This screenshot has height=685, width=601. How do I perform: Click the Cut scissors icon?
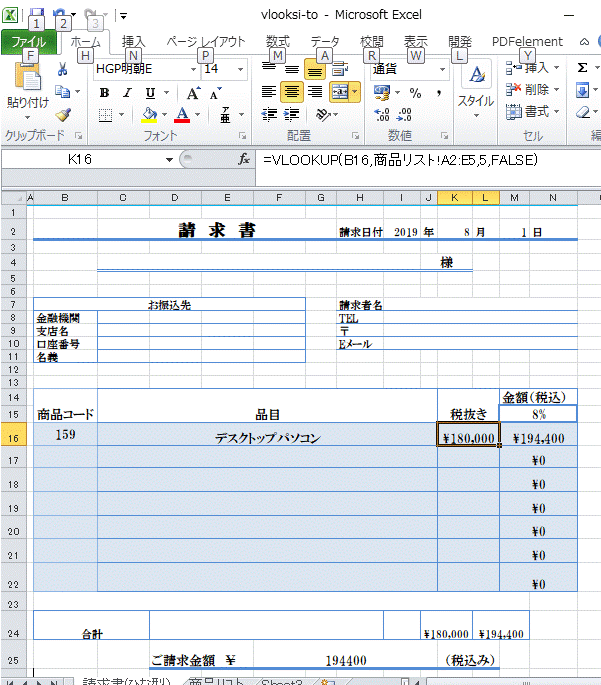click(x=62, y=69)
